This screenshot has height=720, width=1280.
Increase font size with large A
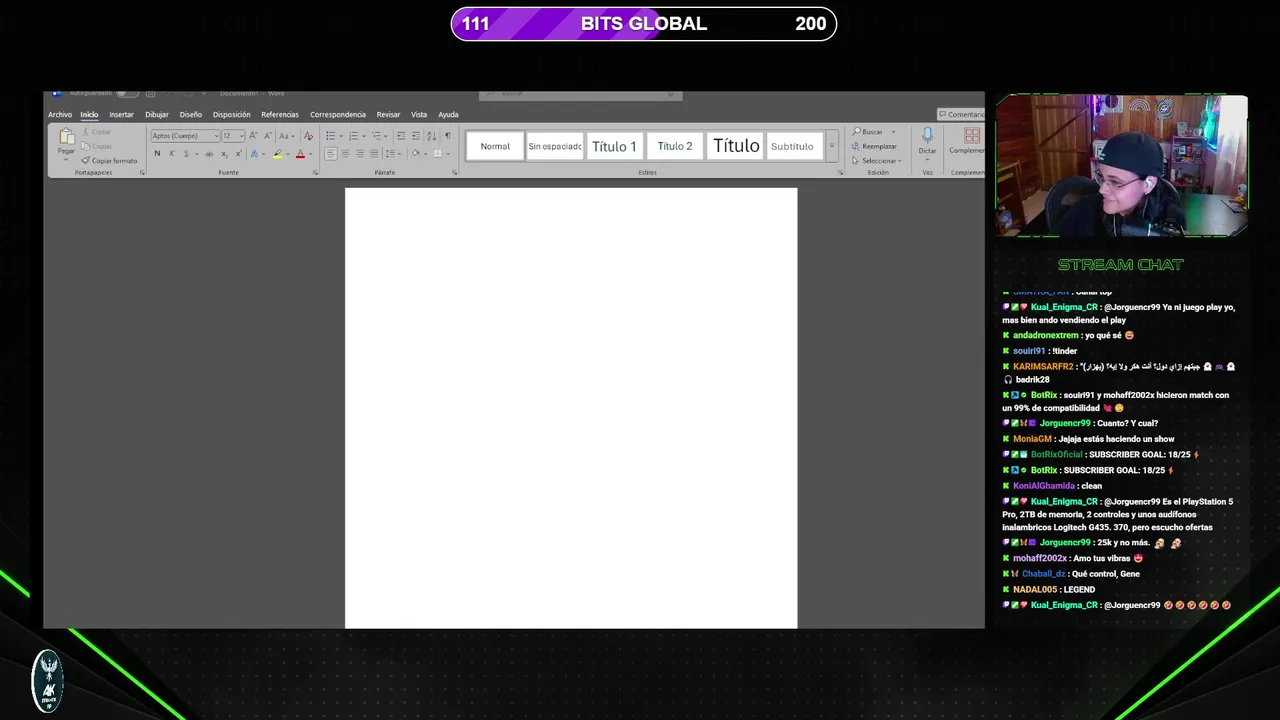(253, 135)
